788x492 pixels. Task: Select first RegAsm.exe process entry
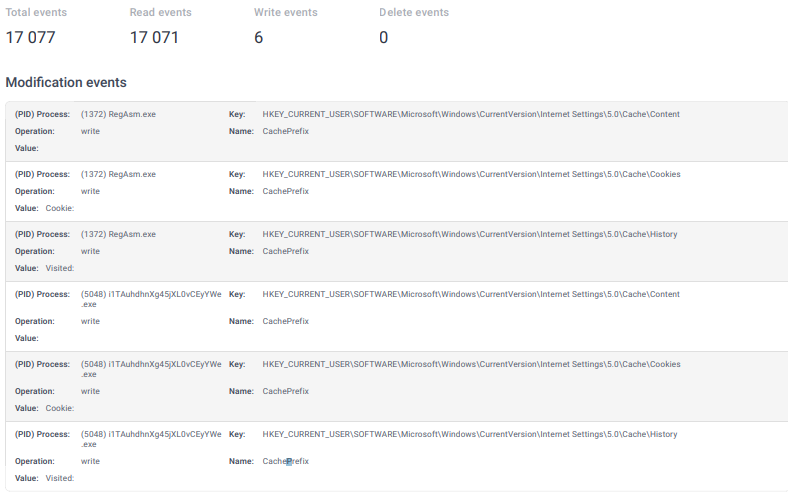coord(118,114)
